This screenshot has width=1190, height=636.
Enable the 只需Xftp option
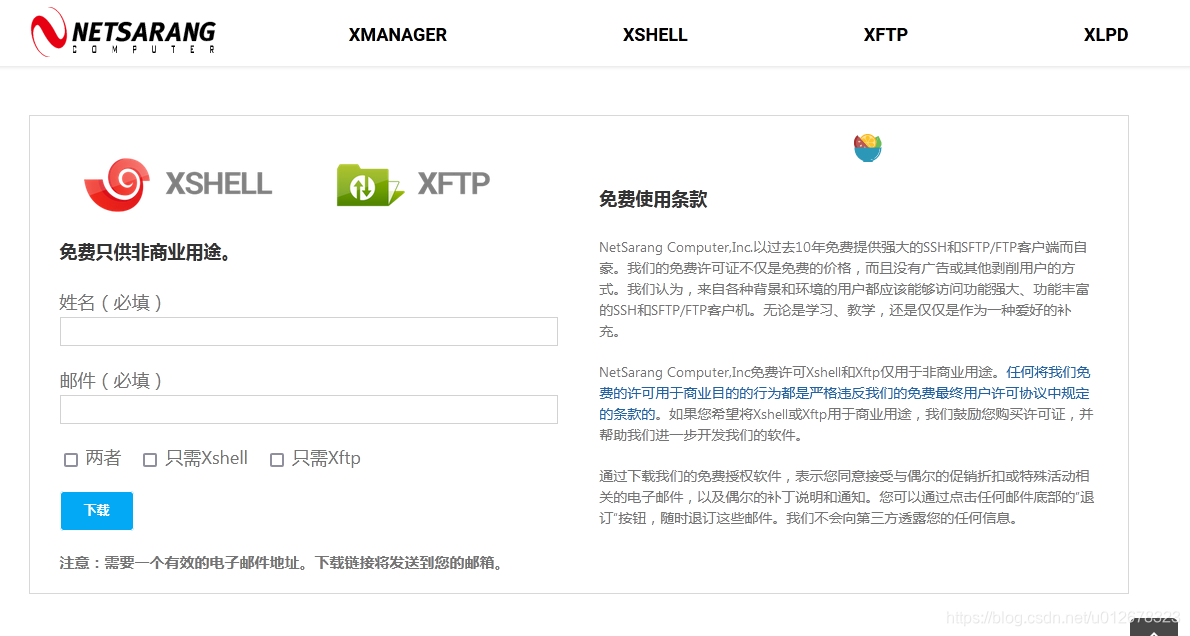coord(277,459)
